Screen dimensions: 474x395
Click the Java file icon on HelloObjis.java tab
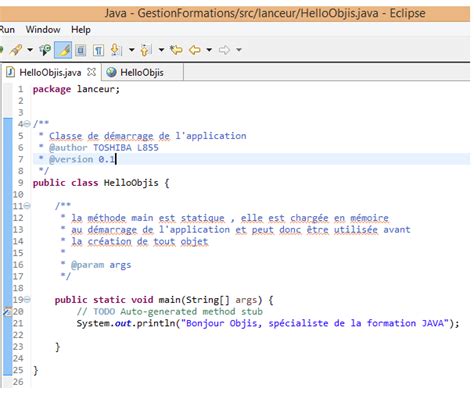click(11, 72)
